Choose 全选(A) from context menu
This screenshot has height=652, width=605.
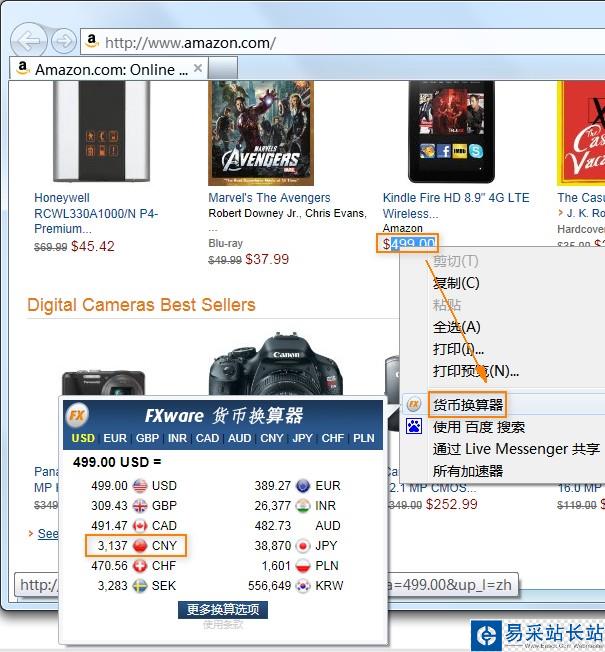click(457, 327)
